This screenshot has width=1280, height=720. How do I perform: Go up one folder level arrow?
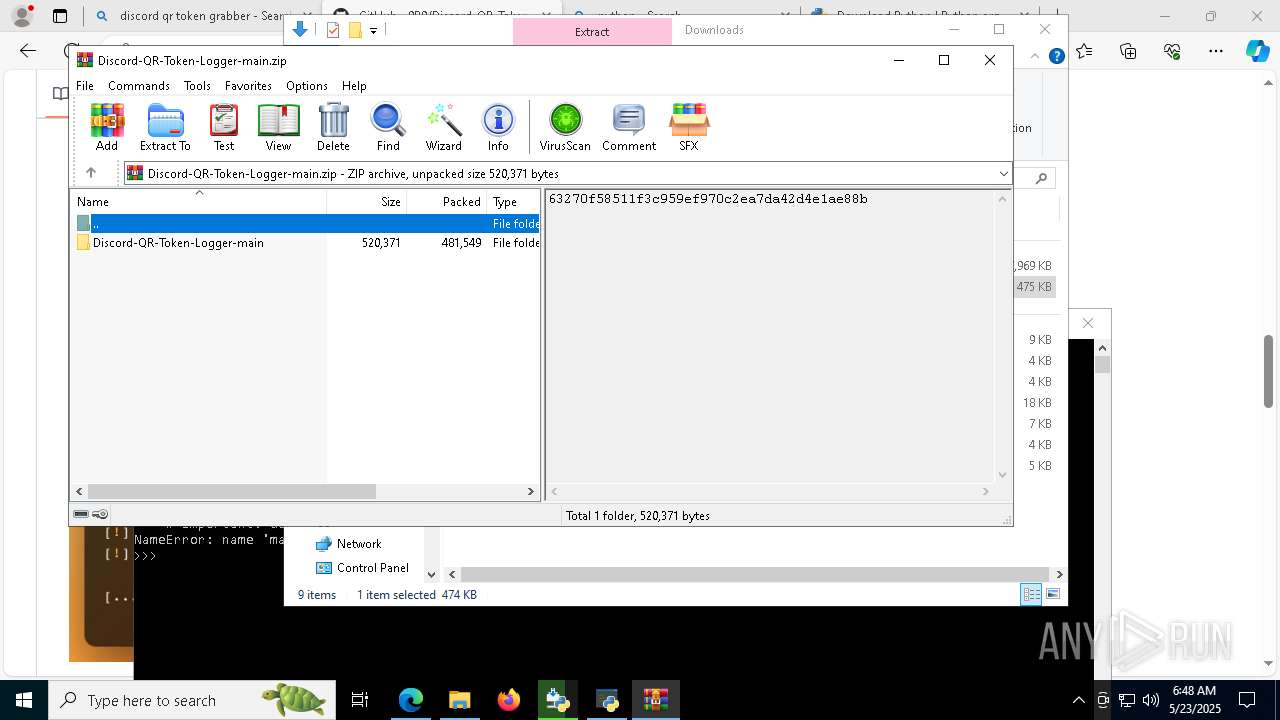[x=91, y=173]
